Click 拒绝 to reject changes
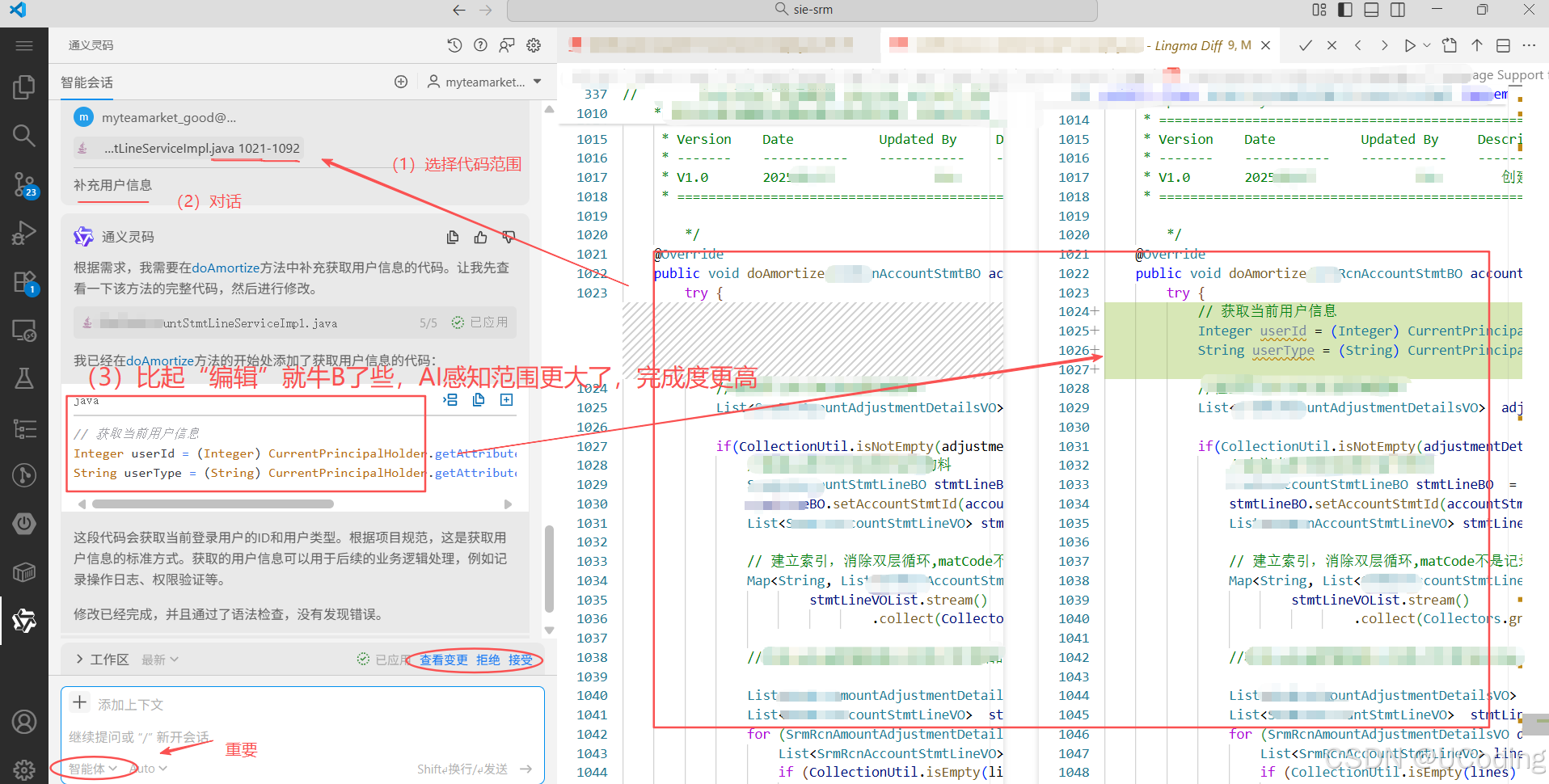 click(488, 660)
